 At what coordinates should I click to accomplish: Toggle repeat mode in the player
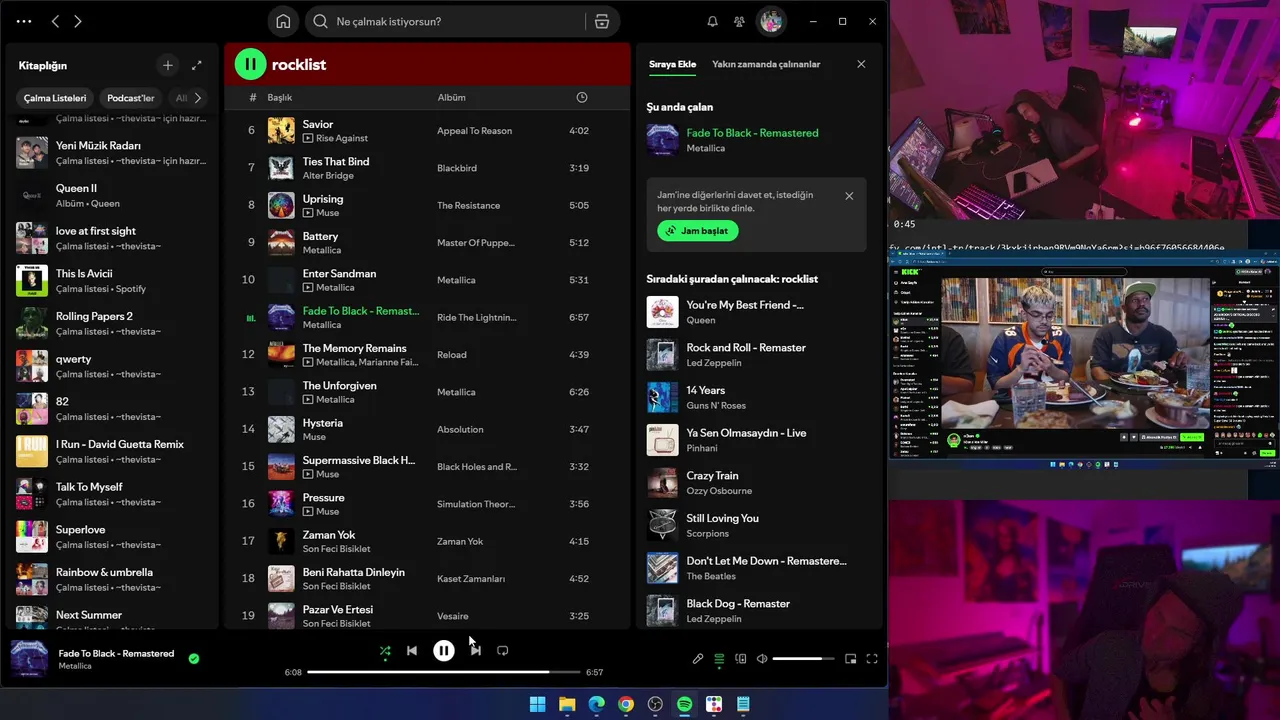pos(503,650)
